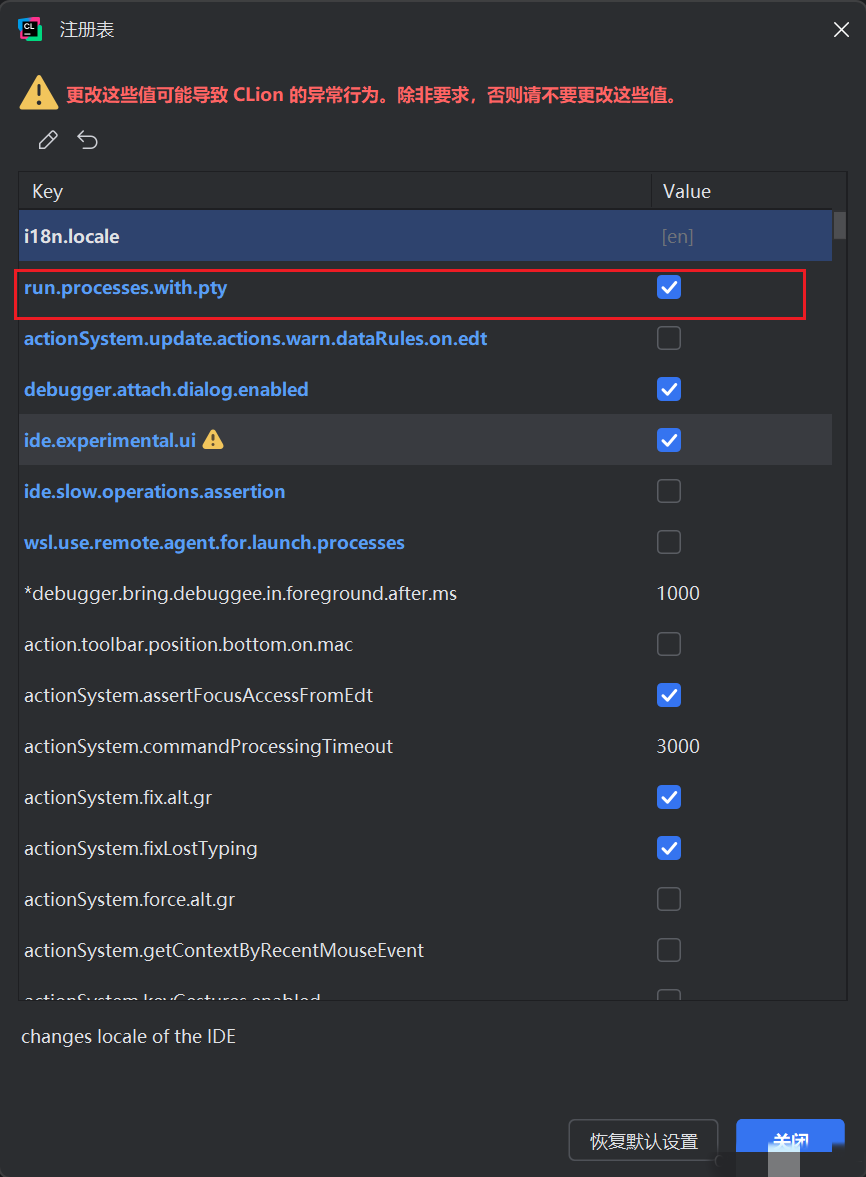Click the warning icon beside ide.experimental.ui
This screenshot has height=1177, width=866.
pos(213,439)
